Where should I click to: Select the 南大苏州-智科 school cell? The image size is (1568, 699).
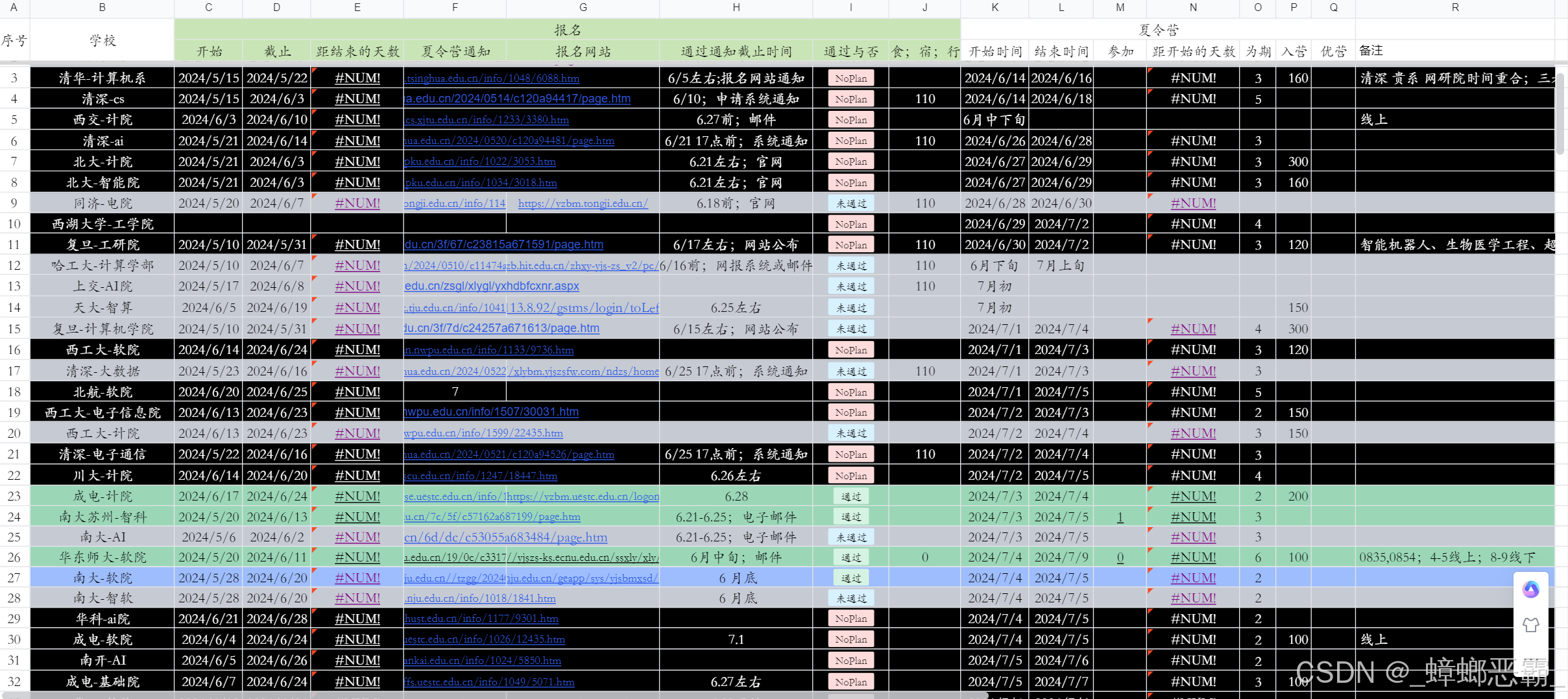coord(102,517)
